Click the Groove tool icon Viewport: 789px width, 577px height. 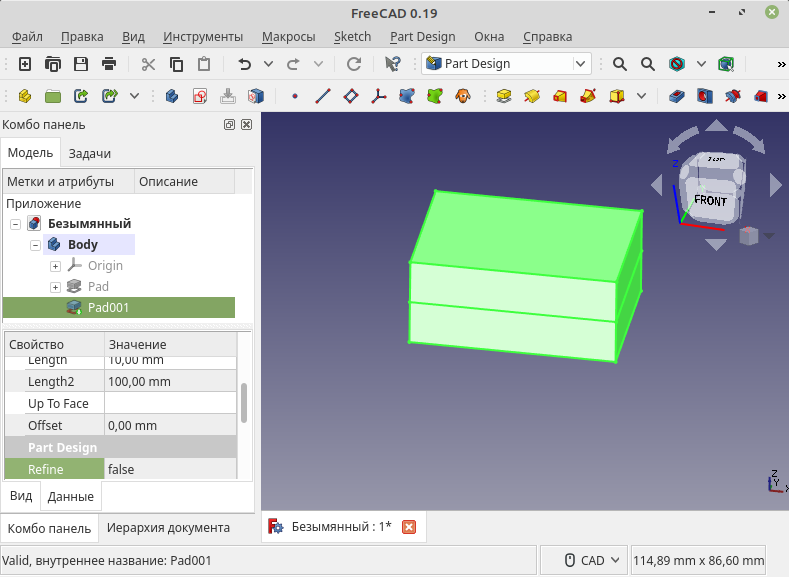pyautogui.click(x=733, y=96)
